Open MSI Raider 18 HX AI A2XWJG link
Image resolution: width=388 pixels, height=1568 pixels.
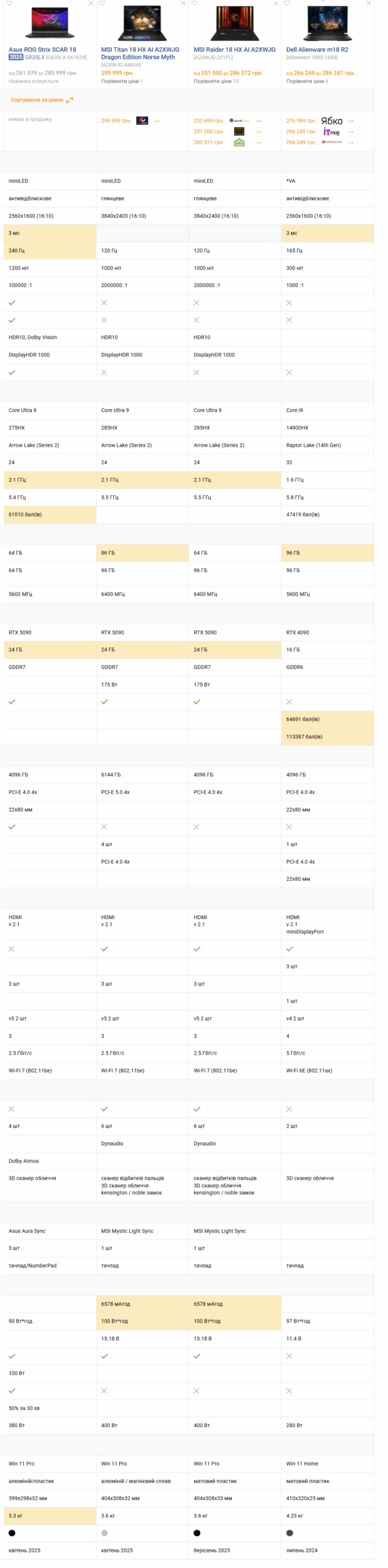[234, 50]
